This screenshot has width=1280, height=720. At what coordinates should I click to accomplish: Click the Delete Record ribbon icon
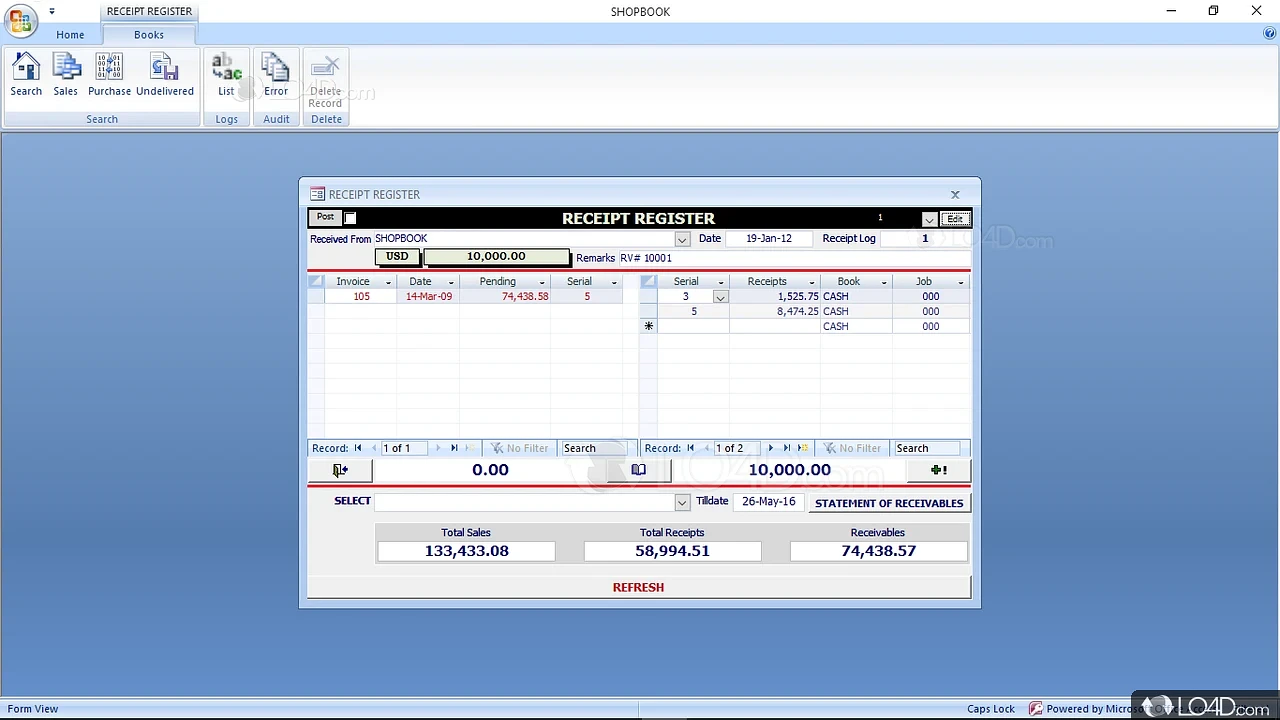point(325,80)
